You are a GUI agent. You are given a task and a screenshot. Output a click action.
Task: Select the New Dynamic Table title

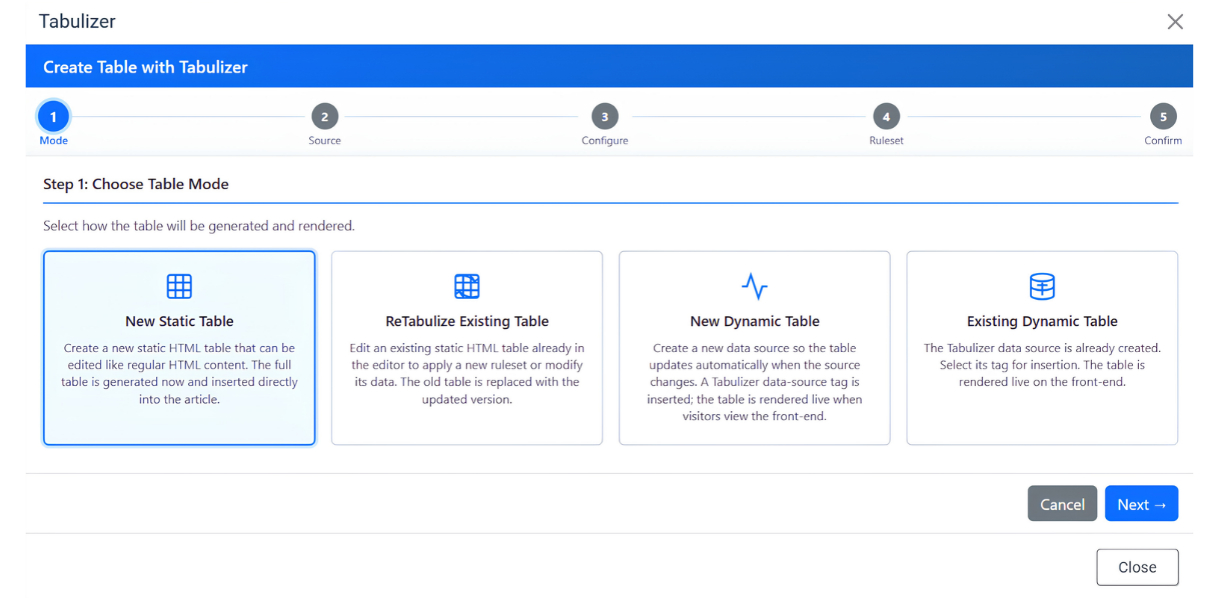tap(755, 322)
